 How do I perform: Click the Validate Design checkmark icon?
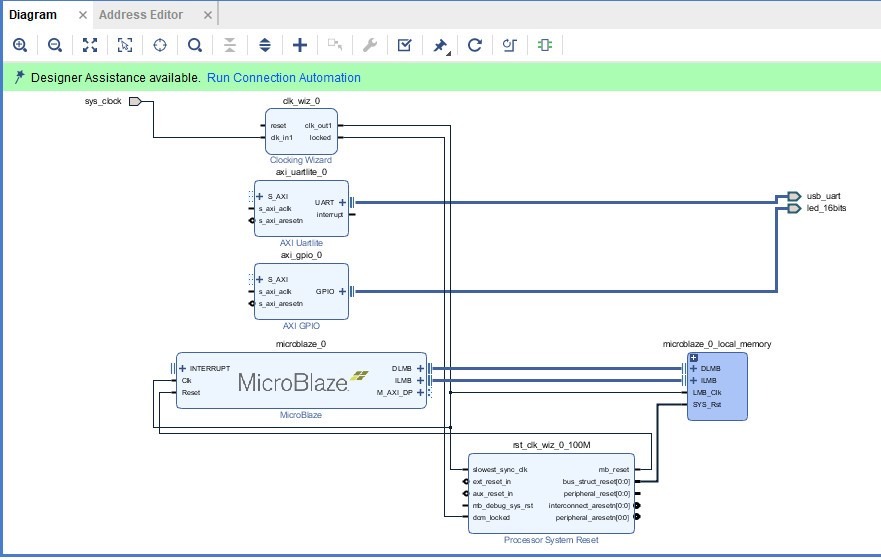pos(404,45)
